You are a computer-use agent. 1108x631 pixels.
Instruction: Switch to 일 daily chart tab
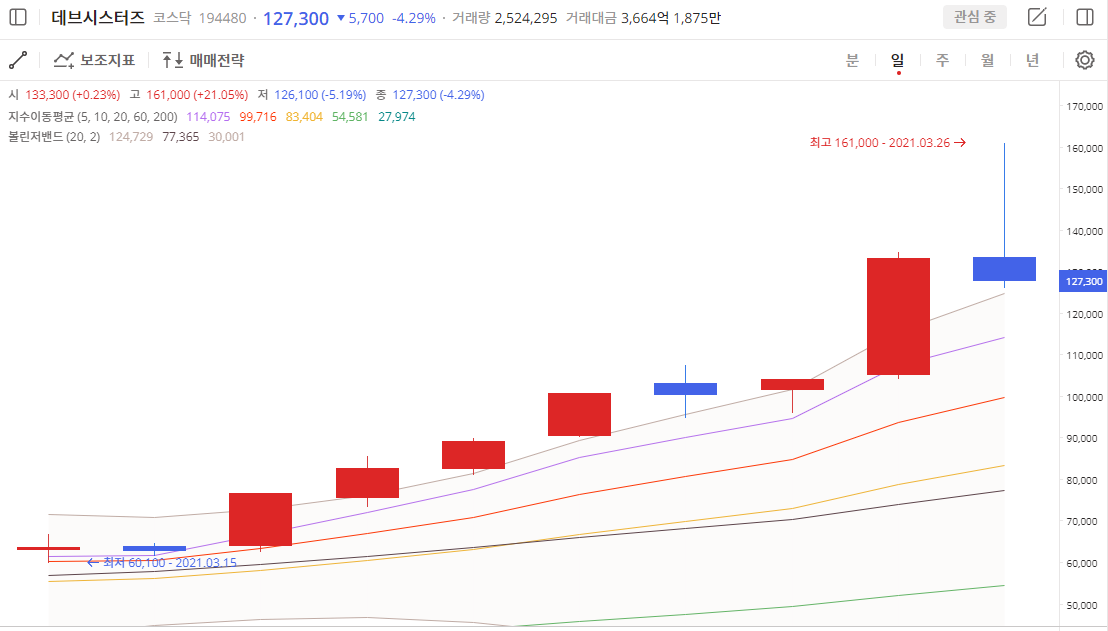click(897, 60)
